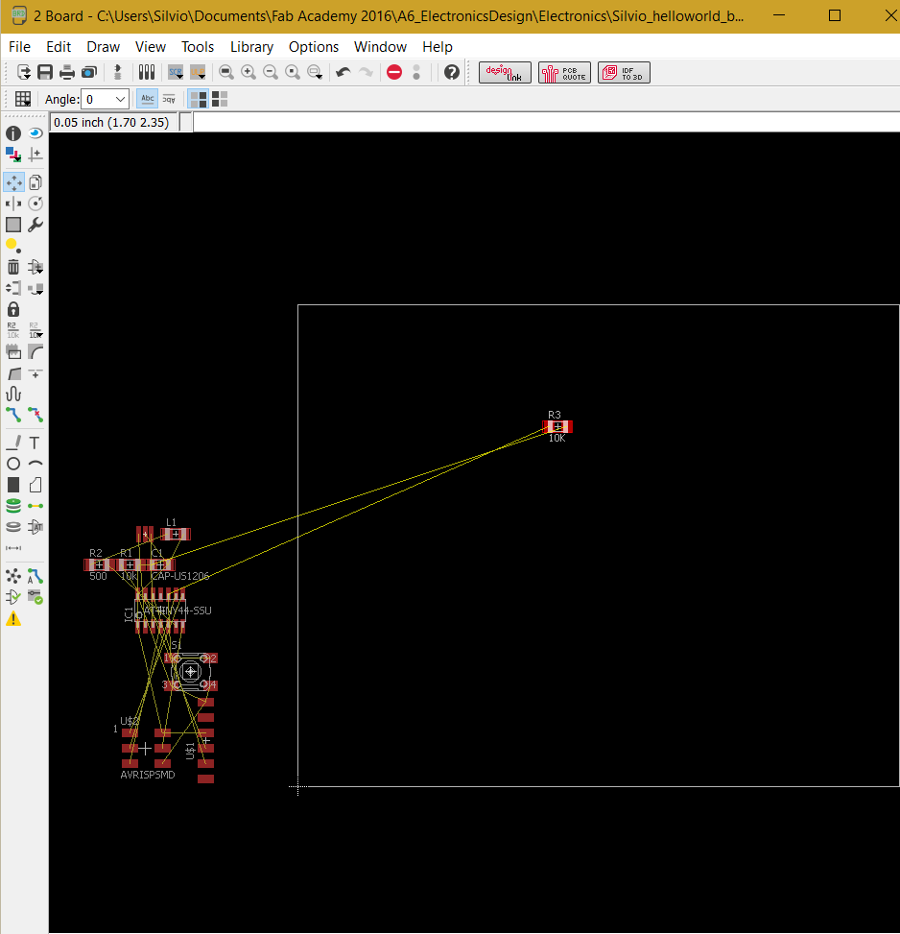Viewport: 900px width, 934px height.
Task: Select the Copy tool
Action: tap(36, 182)
